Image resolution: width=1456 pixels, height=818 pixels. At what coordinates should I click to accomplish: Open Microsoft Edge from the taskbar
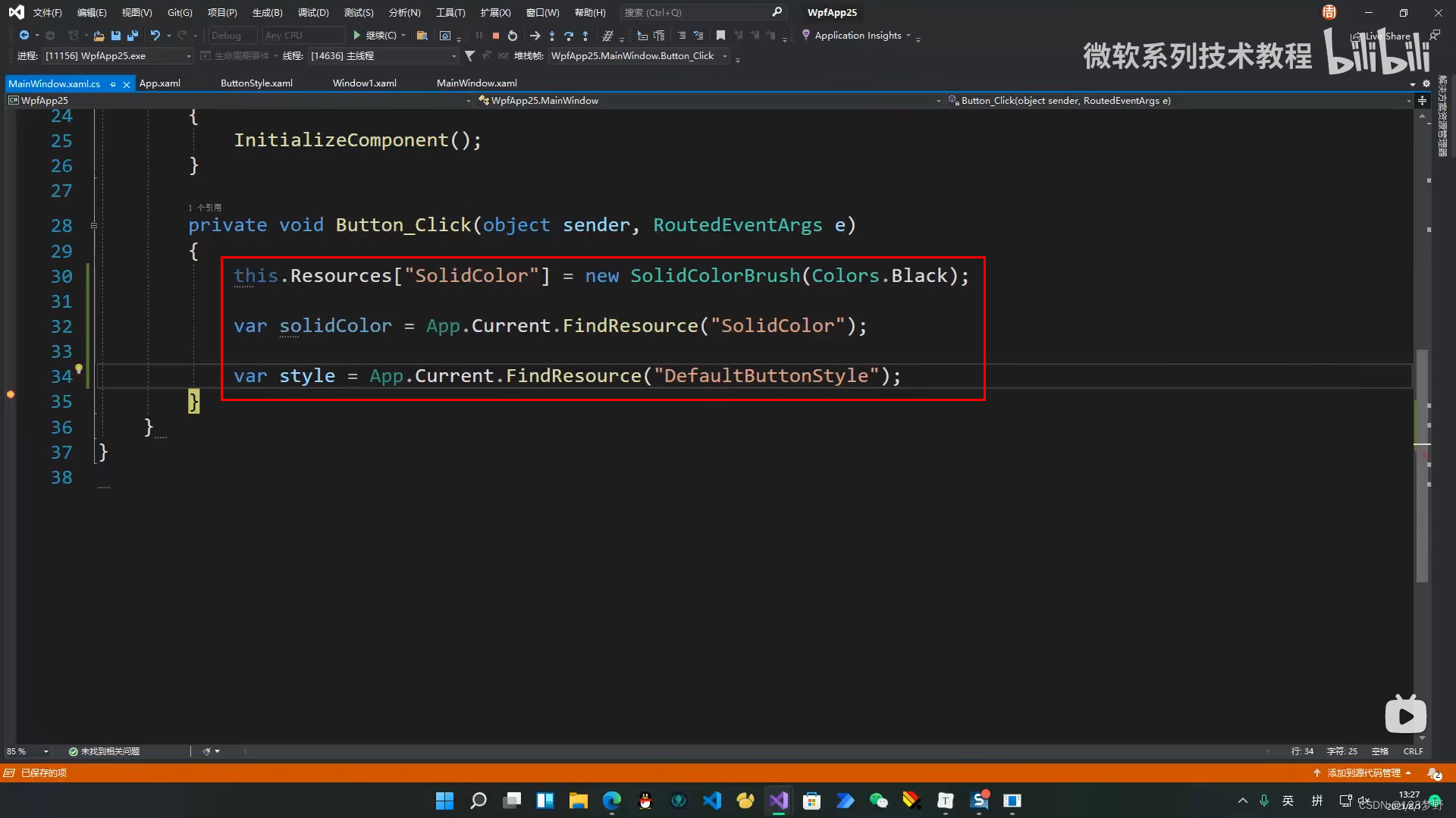click(x=612, y=801)
